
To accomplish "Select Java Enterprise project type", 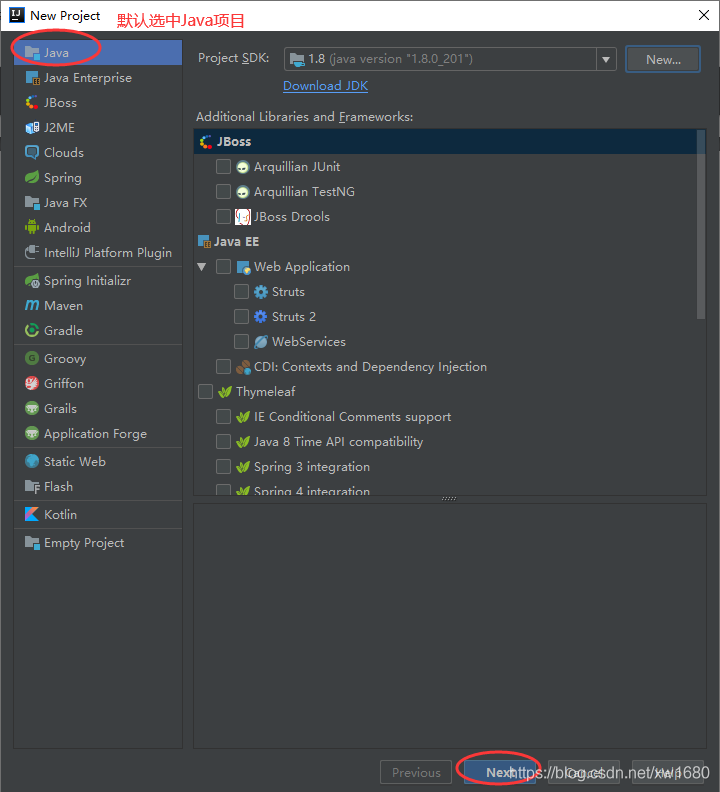I will click(98, 78).
